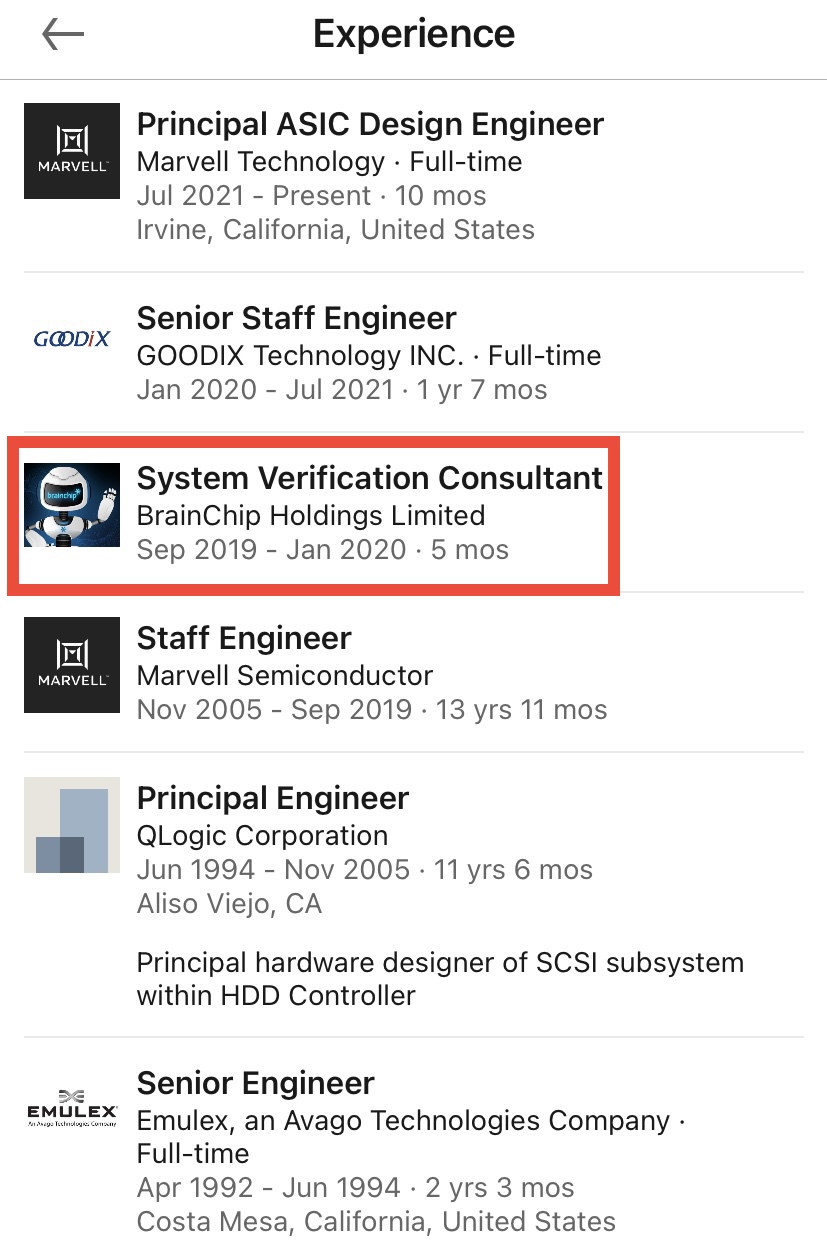Screen dimensions: 827x1259
Task: Open the Marvell Semiconductor logo
Action: 72,665
